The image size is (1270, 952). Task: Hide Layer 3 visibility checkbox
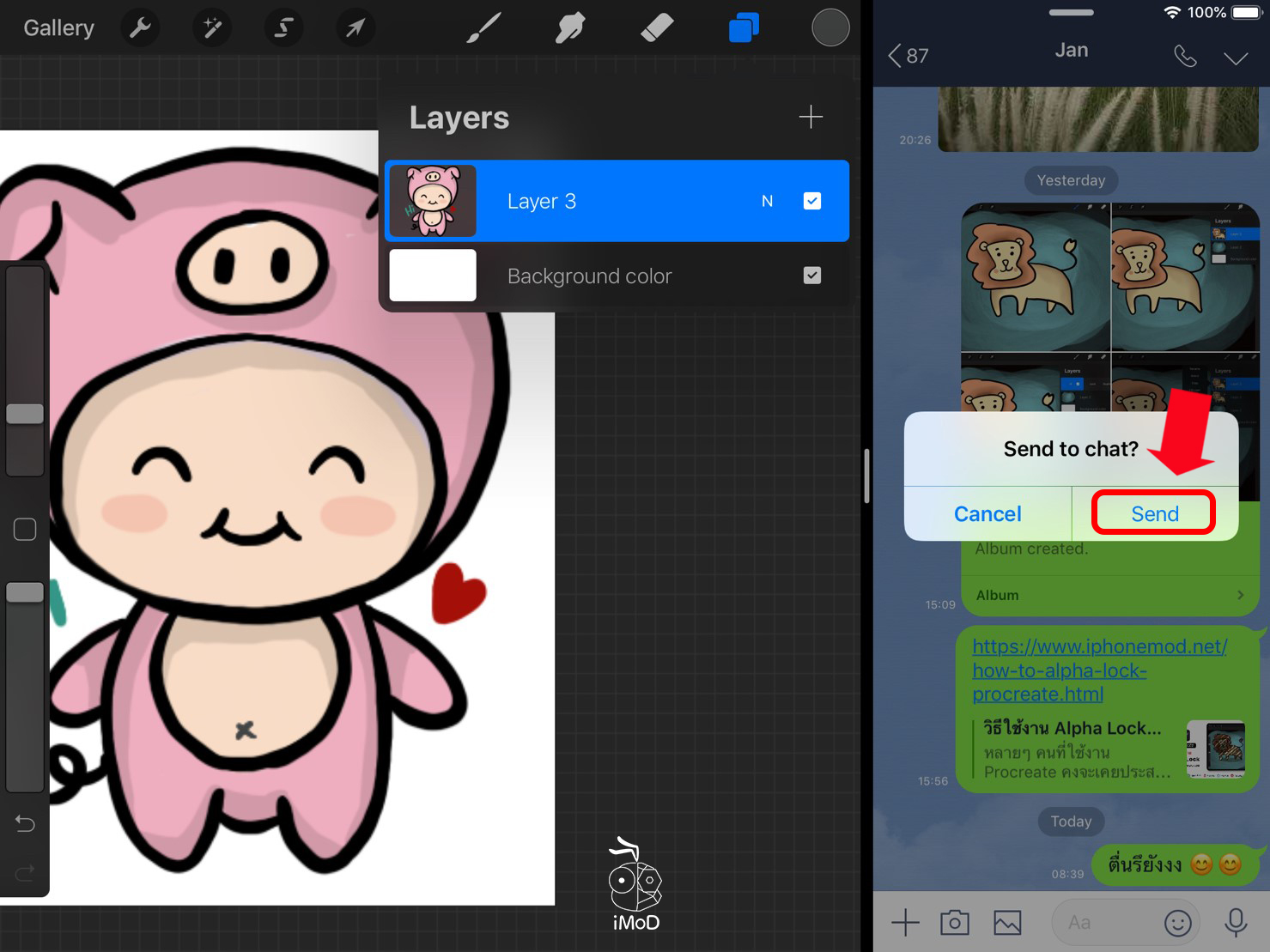[811, 201]
